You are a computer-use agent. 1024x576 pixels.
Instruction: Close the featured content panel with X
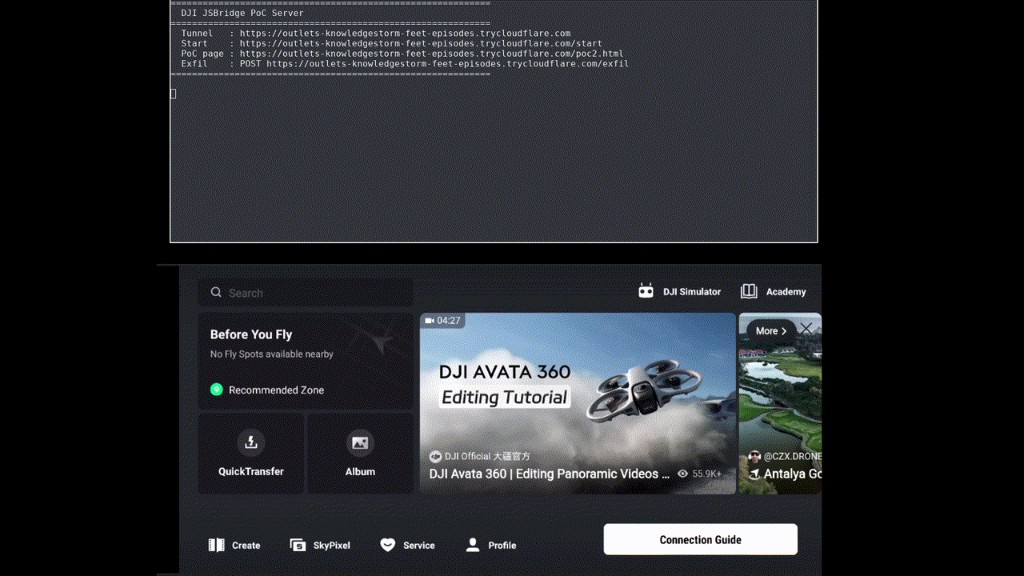pos(807,328)
